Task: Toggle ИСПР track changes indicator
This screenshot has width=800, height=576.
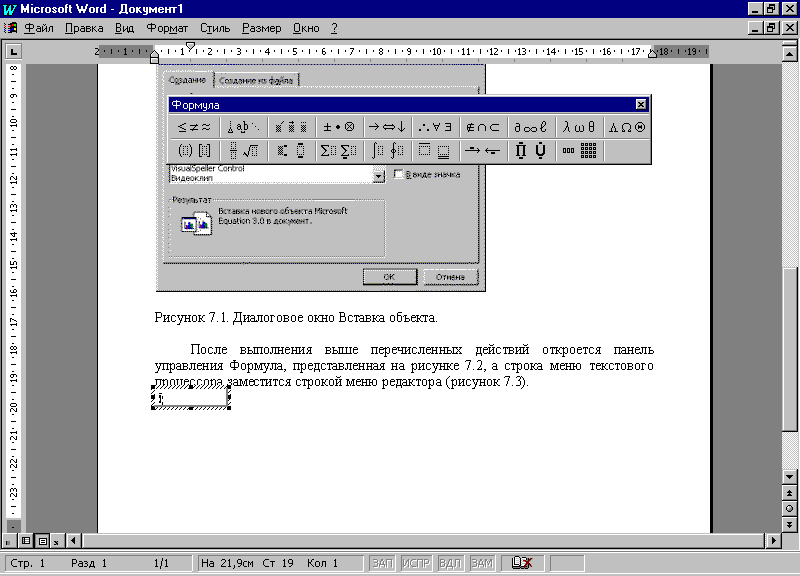Action: 416,563
